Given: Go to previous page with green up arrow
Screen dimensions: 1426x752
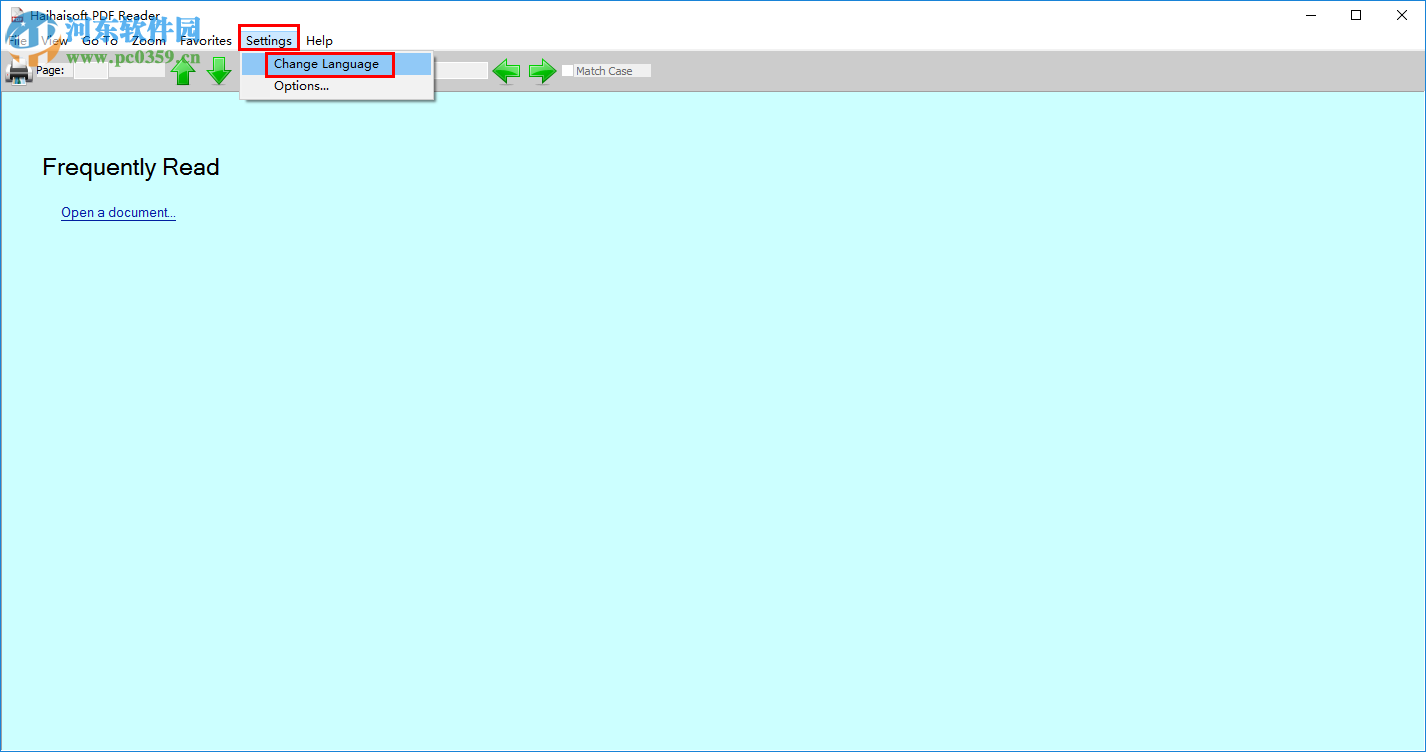Looking at the screenshot, I should [x=184, y=70].
